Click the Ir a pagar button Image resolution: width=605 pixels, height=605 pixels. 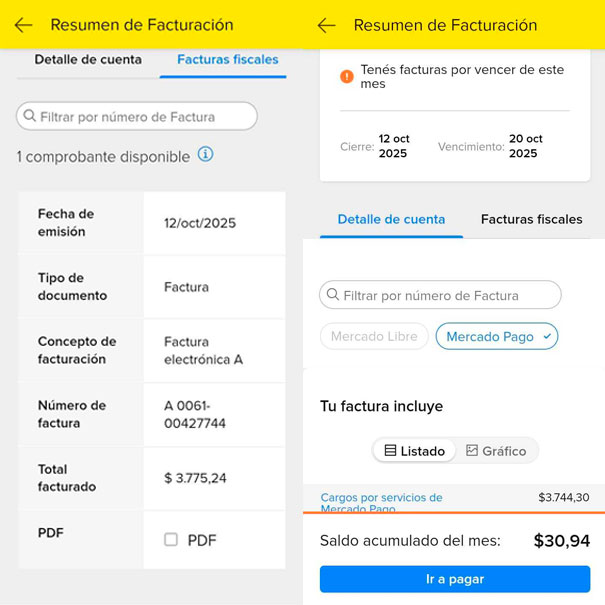click(x=455, y=579)
